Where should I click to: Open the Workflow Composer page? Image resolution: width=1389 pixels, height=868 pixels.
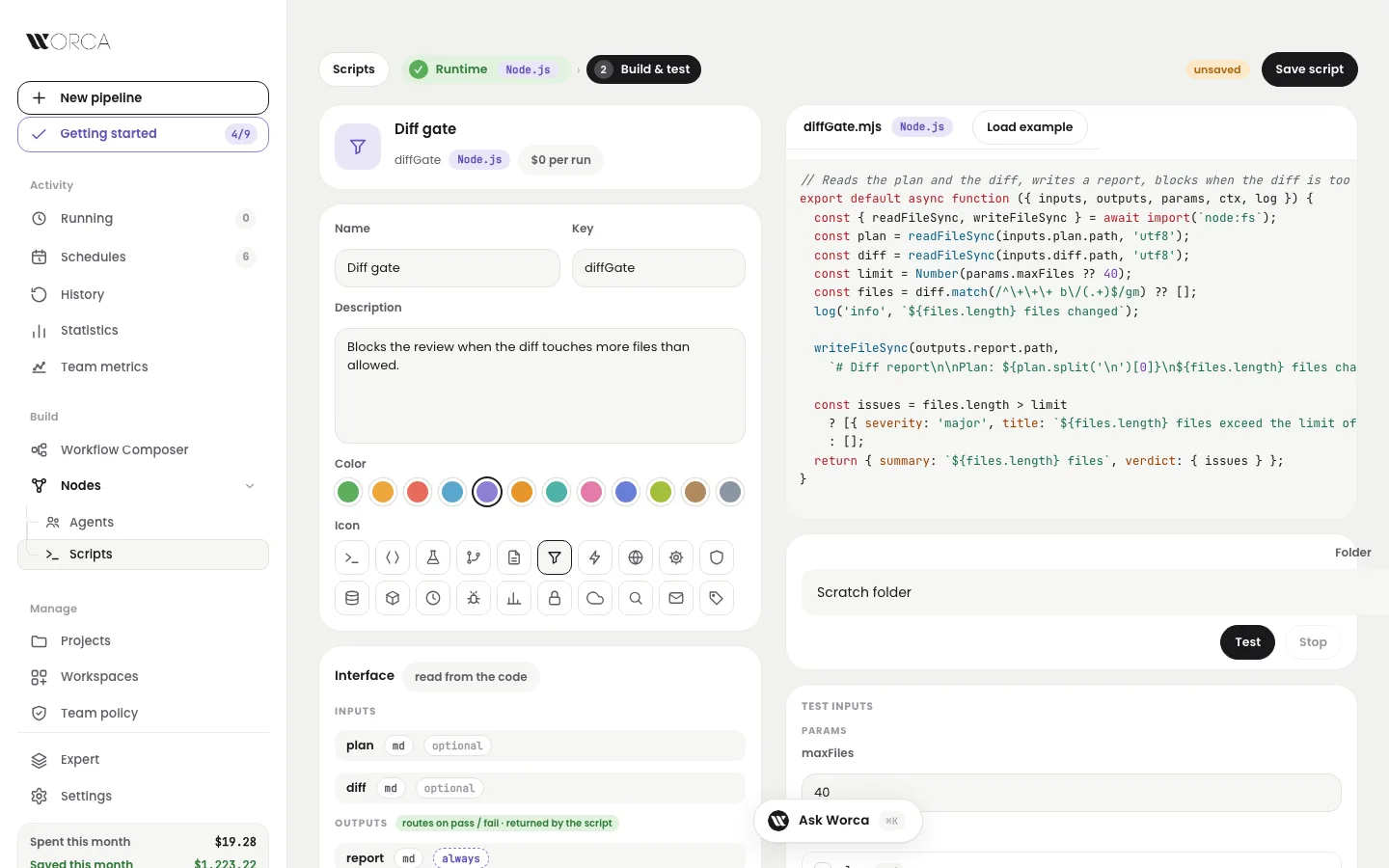point(143,450)
